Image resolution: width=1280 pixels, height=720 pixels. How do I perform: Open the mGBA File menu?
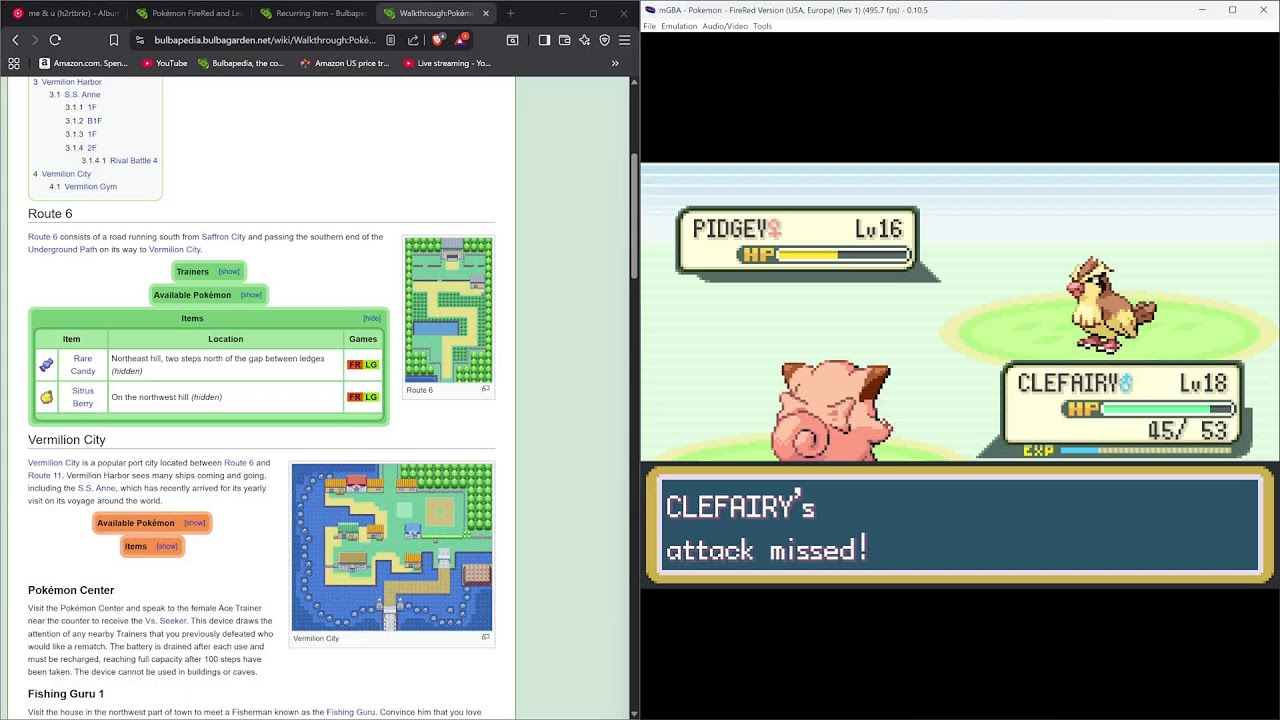click(x=649, y=26)
